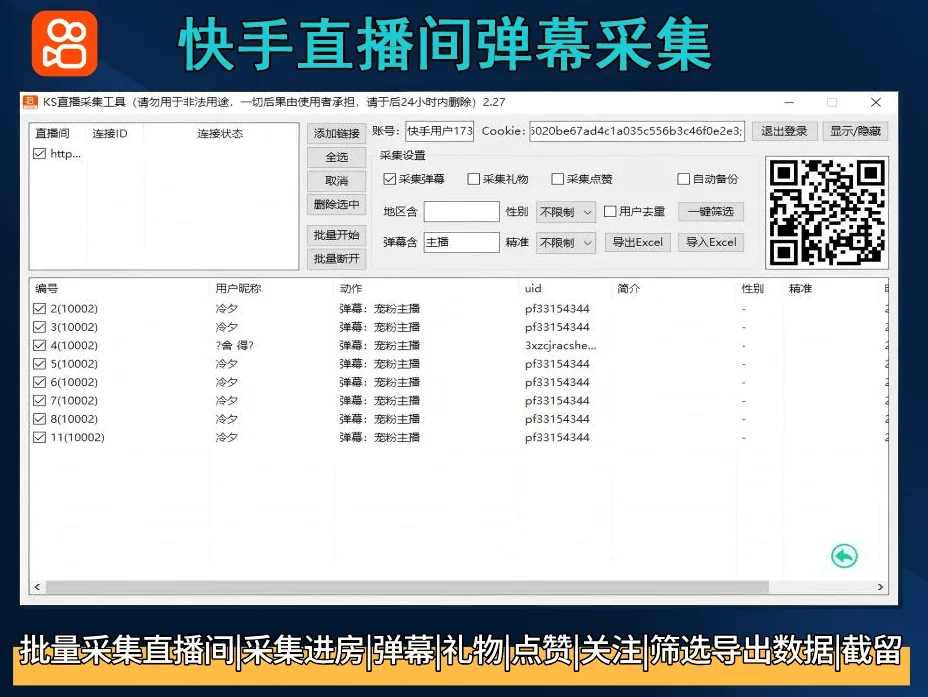Click the scrollbar right arrow

click(x=880, y=587)
